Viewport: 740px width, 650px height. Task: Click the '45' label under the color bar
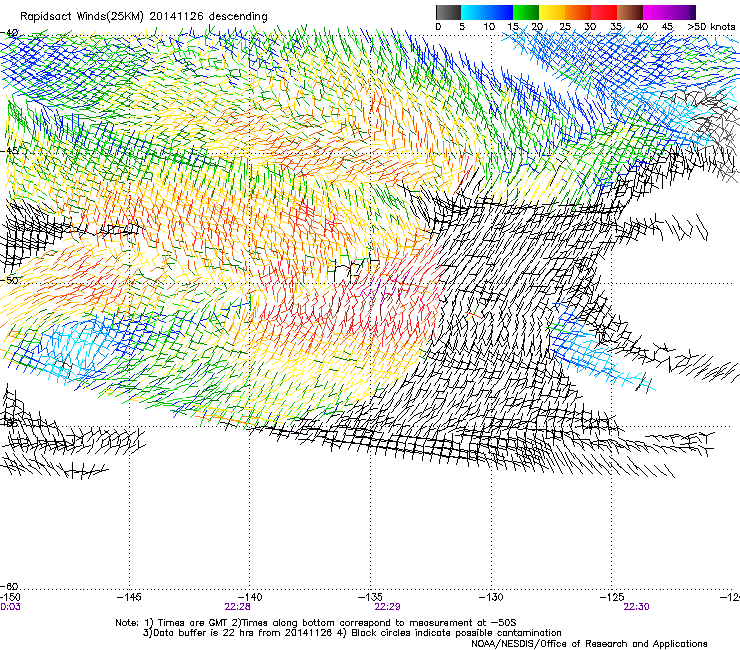click(666, 27)
